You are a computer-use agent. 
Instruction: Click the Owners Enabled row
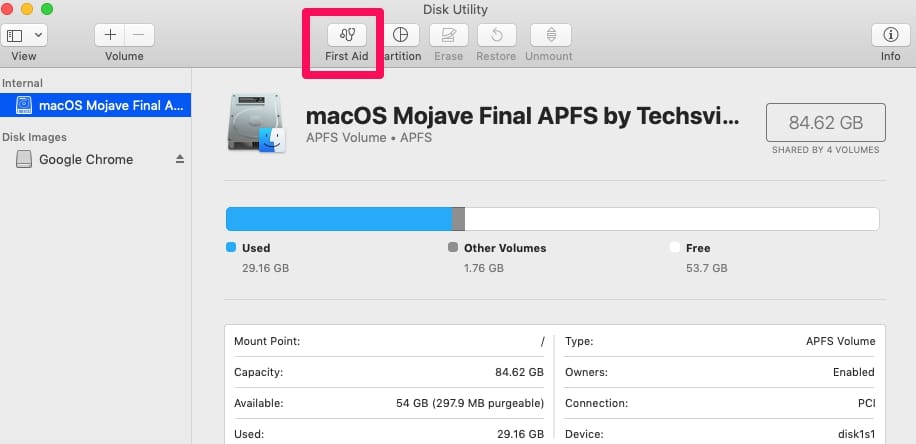pyautogui.click(x=720, y=372)
